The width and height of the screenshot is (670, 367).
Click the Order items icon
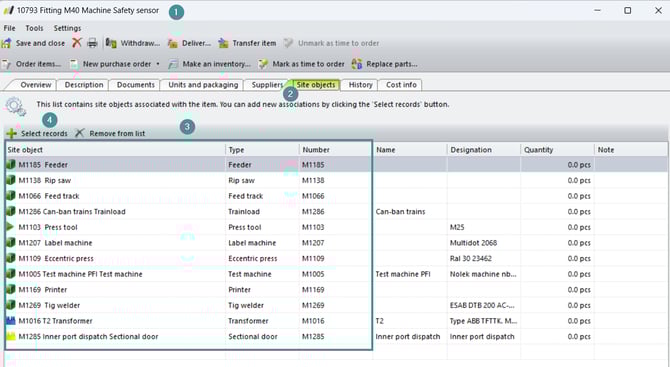click(6, 64)
